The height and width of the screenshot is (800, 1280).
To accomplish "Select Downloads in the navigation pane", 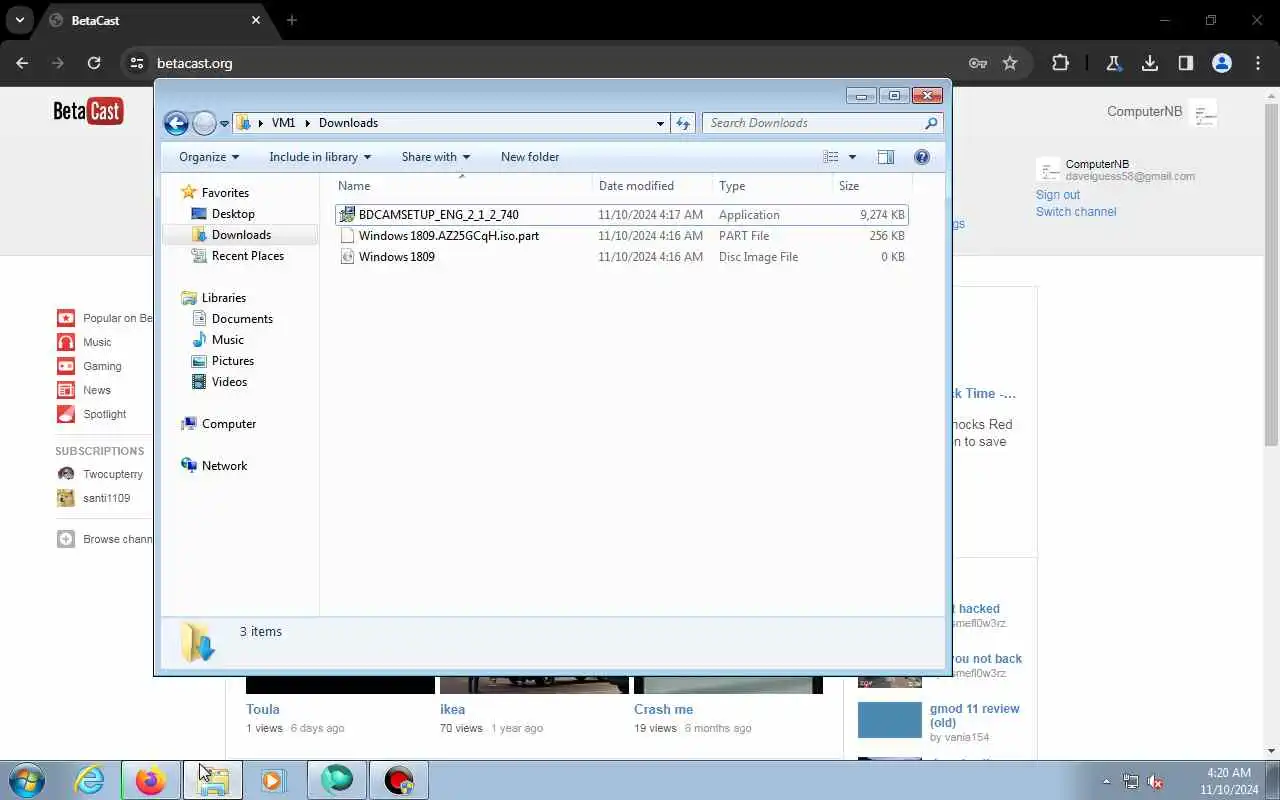I will point(241,235).
